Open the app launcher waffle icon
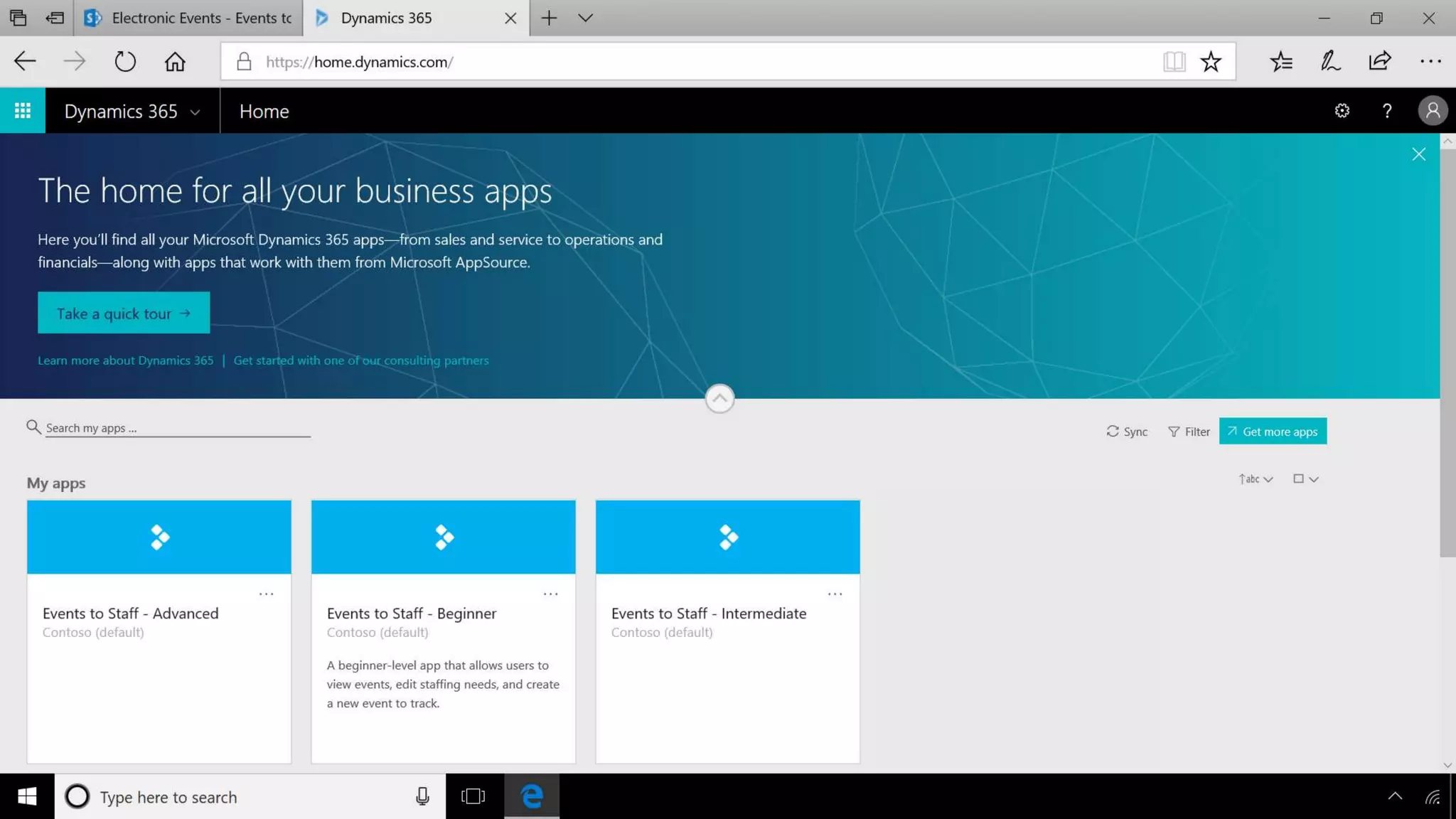 (23, 111)
